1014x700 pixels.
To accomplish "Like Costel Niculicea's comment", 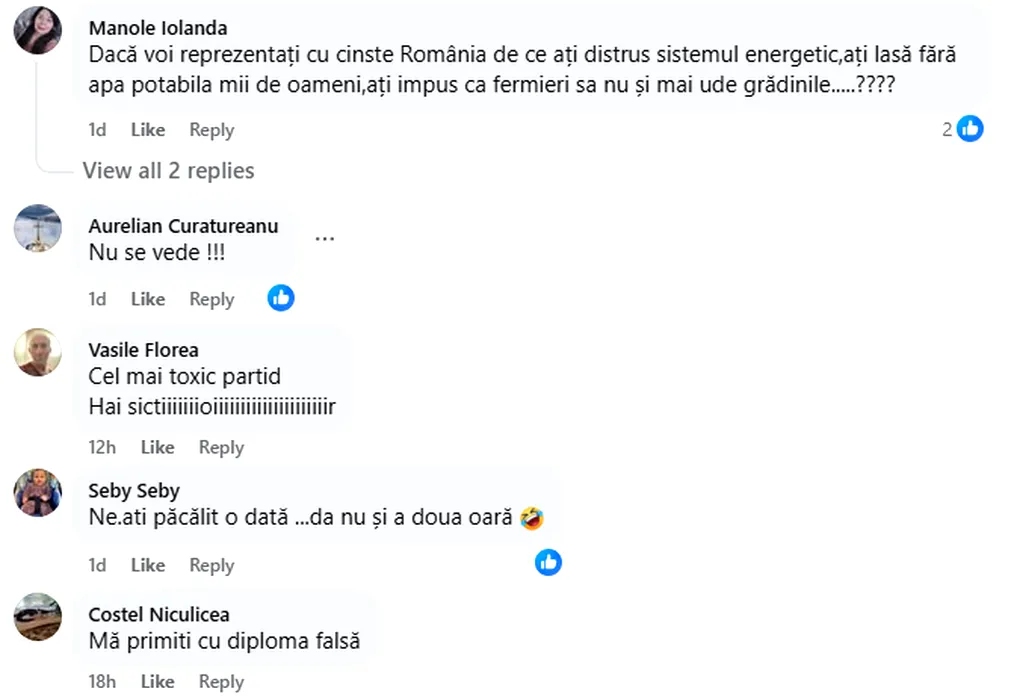I will [157, 682].
